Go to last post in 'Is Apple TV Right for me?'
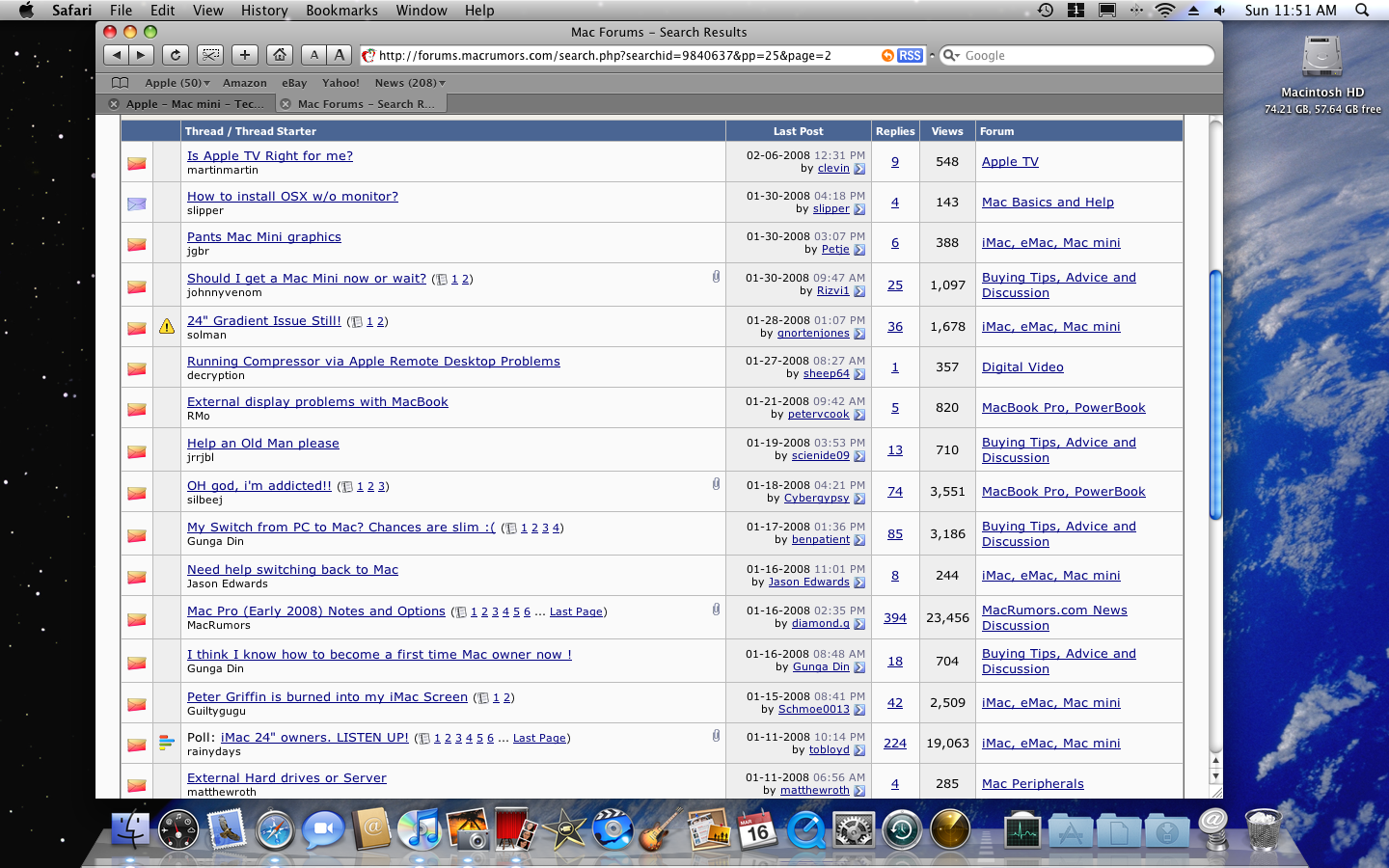1389x868 pixels. coord(859,169)
